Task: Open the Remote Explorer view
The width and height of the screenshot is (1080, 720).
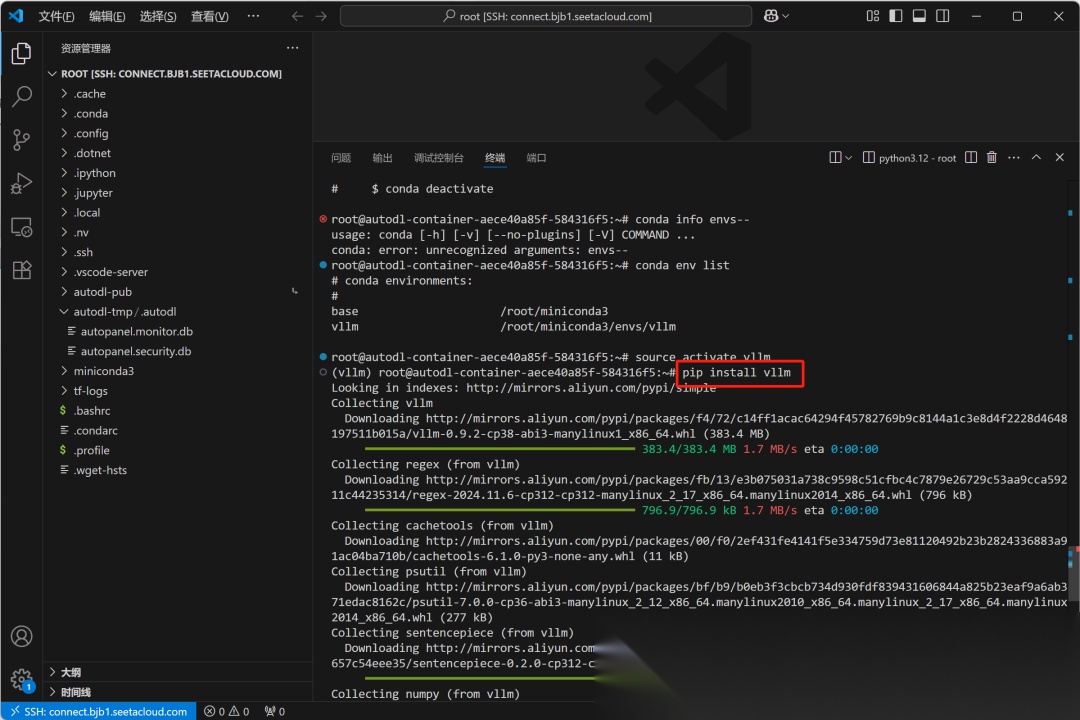Action: [x=21, y=227]
